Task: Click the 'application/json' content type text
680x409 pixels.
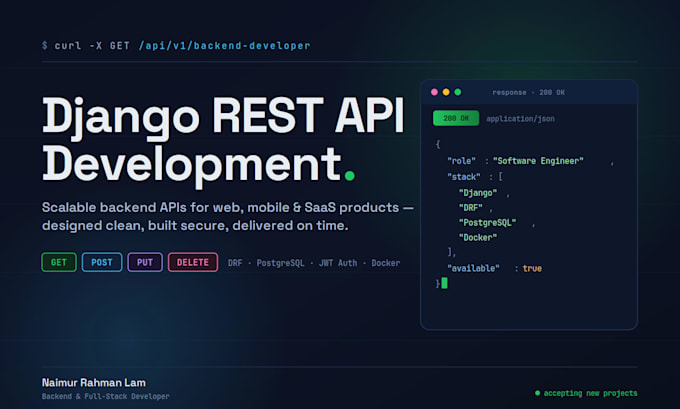Action: click(520, 119)
